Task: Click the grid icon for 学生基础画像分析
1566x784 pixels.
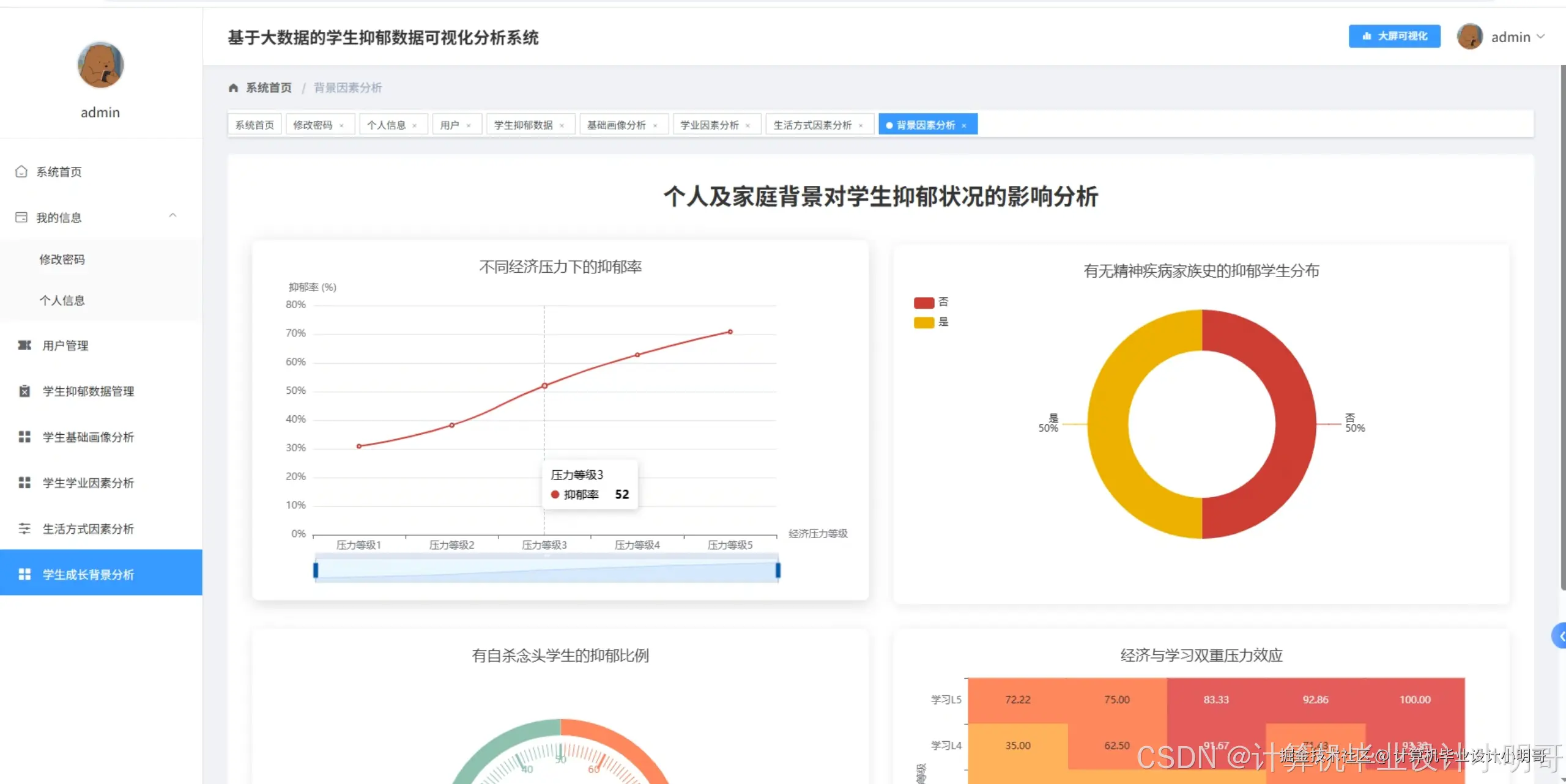Action: pyautogui.click(x=24, y=437)
